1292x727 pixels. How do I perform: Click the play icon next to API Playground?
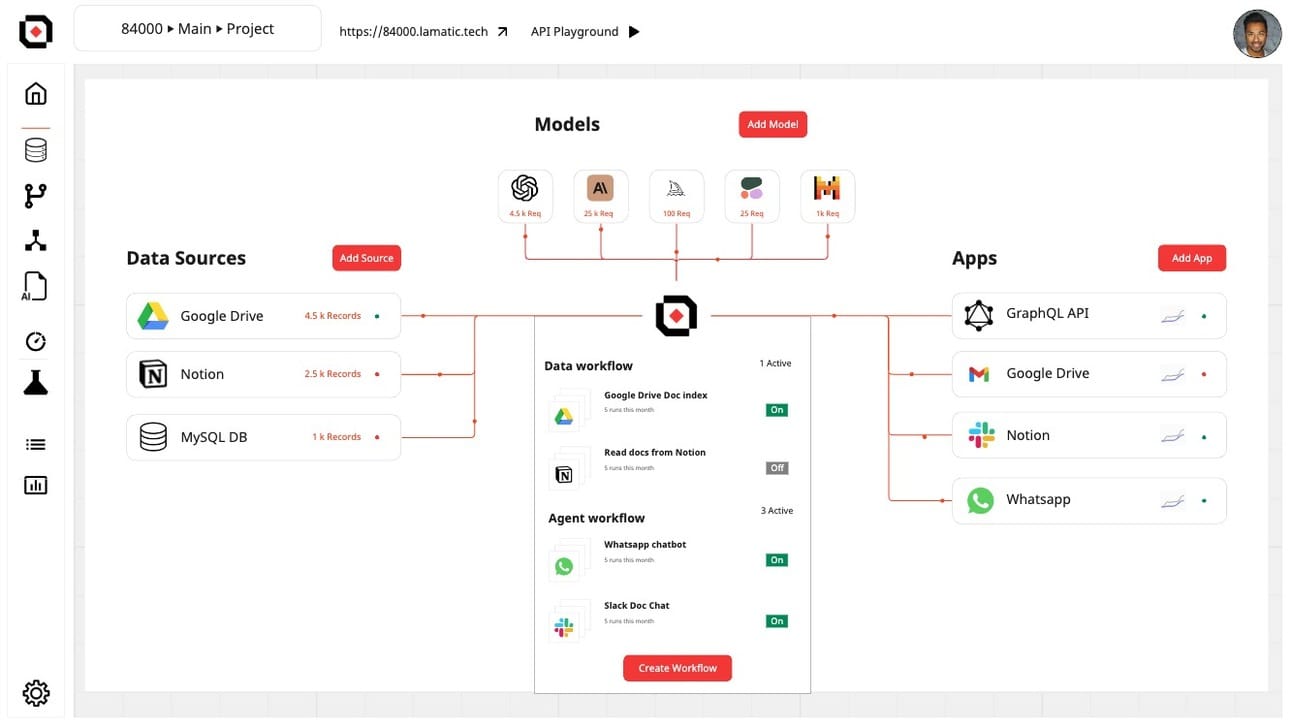click(x=634, y=32)
